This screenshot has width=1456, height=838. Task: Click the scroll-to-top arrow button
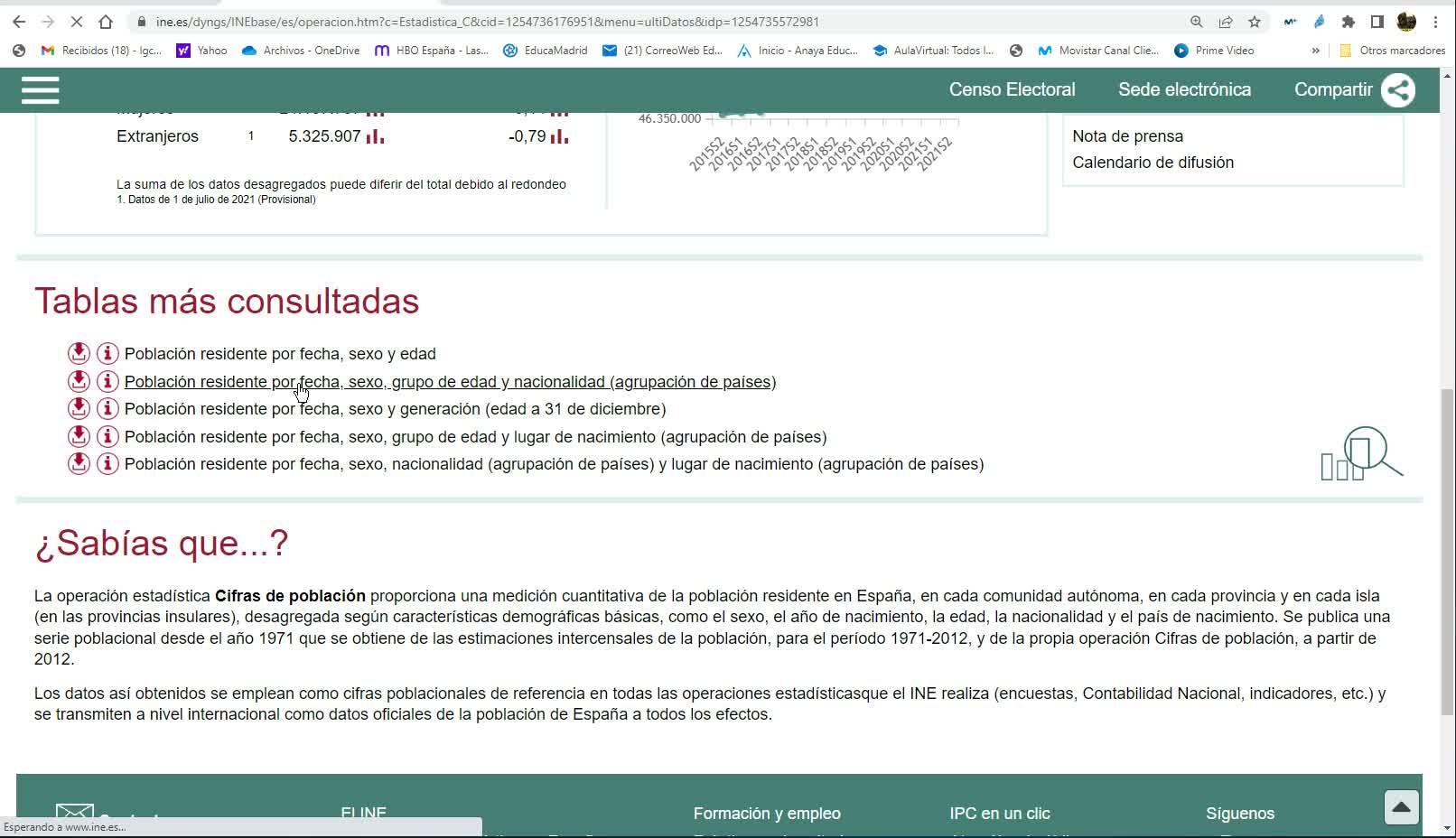coord(1401,807)
